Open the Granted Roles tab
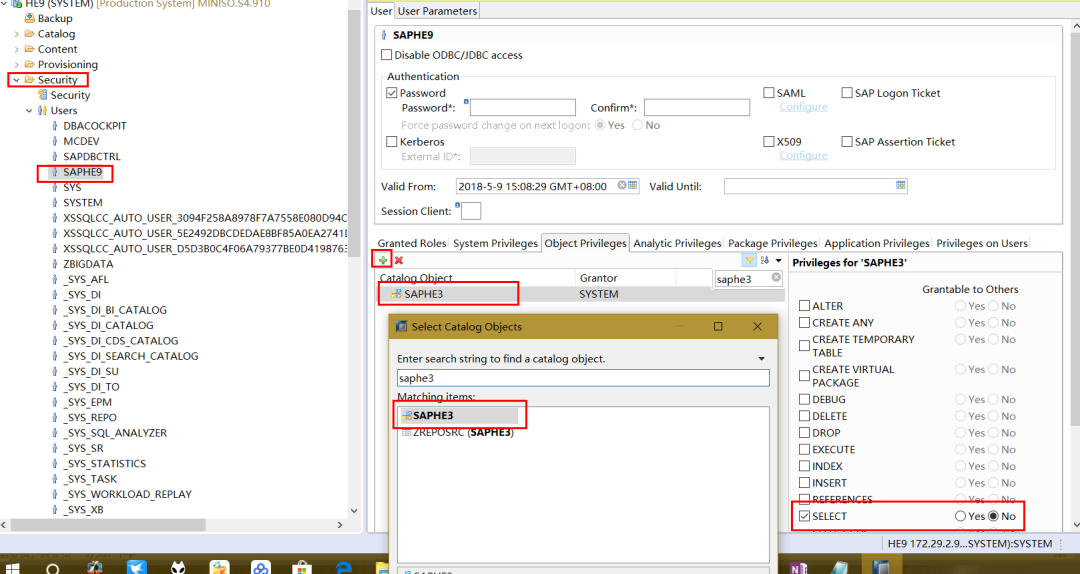Screen dimensions: 1080x574 [412, 243]
